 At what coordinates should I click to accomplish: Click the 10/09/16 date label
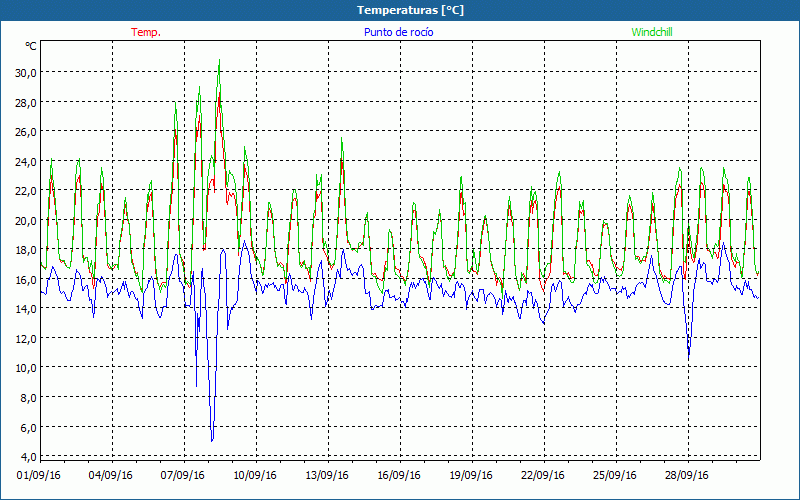(255, 476)
